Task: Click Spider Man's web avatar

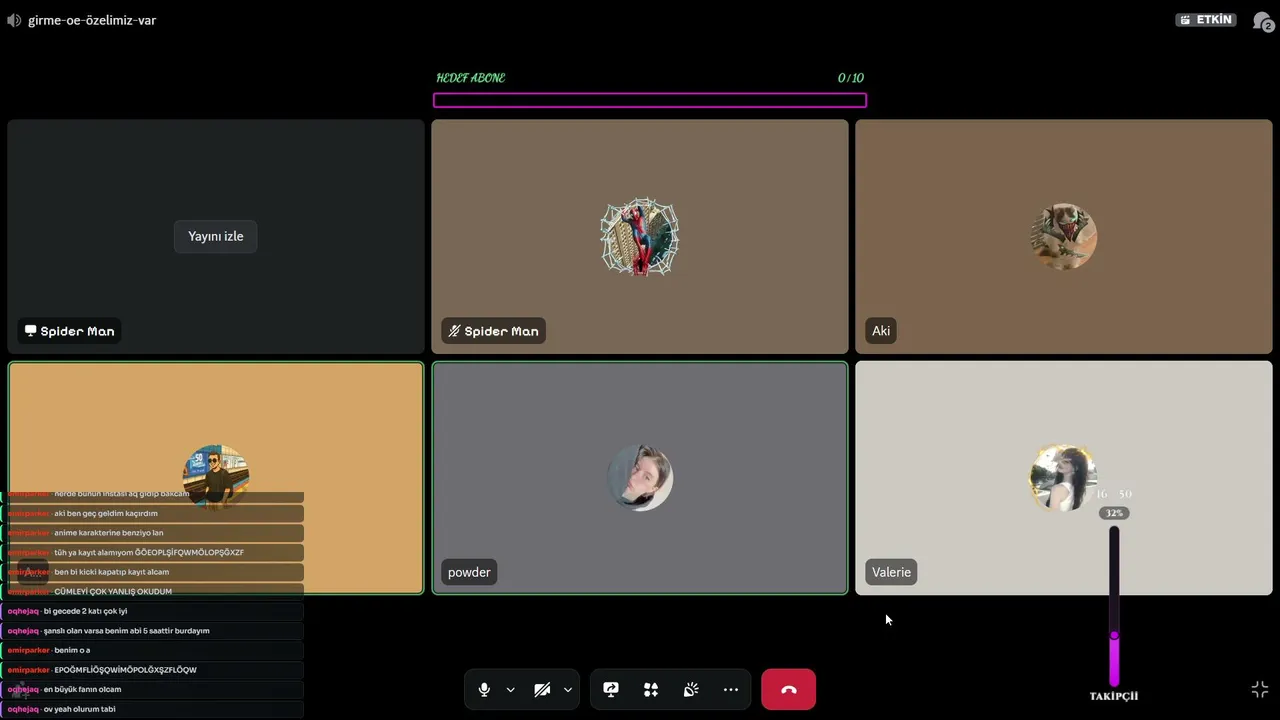Action: (x=640, y=237)
